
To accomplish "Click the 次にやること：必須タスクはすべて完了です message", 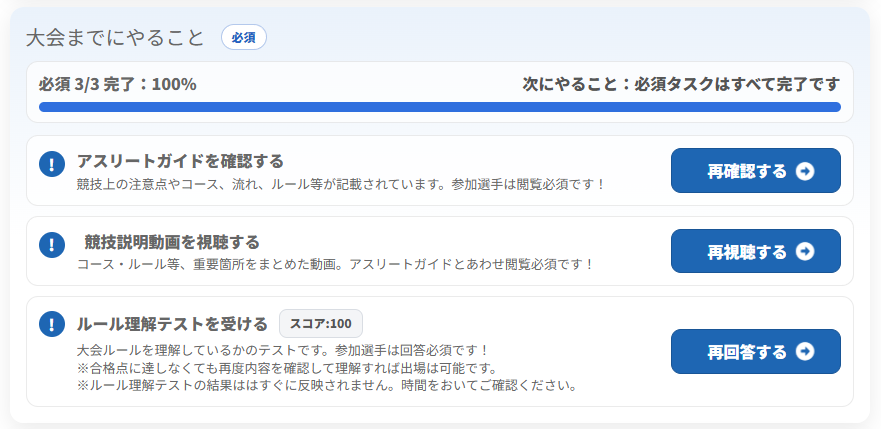I will [x=681, y=84].
